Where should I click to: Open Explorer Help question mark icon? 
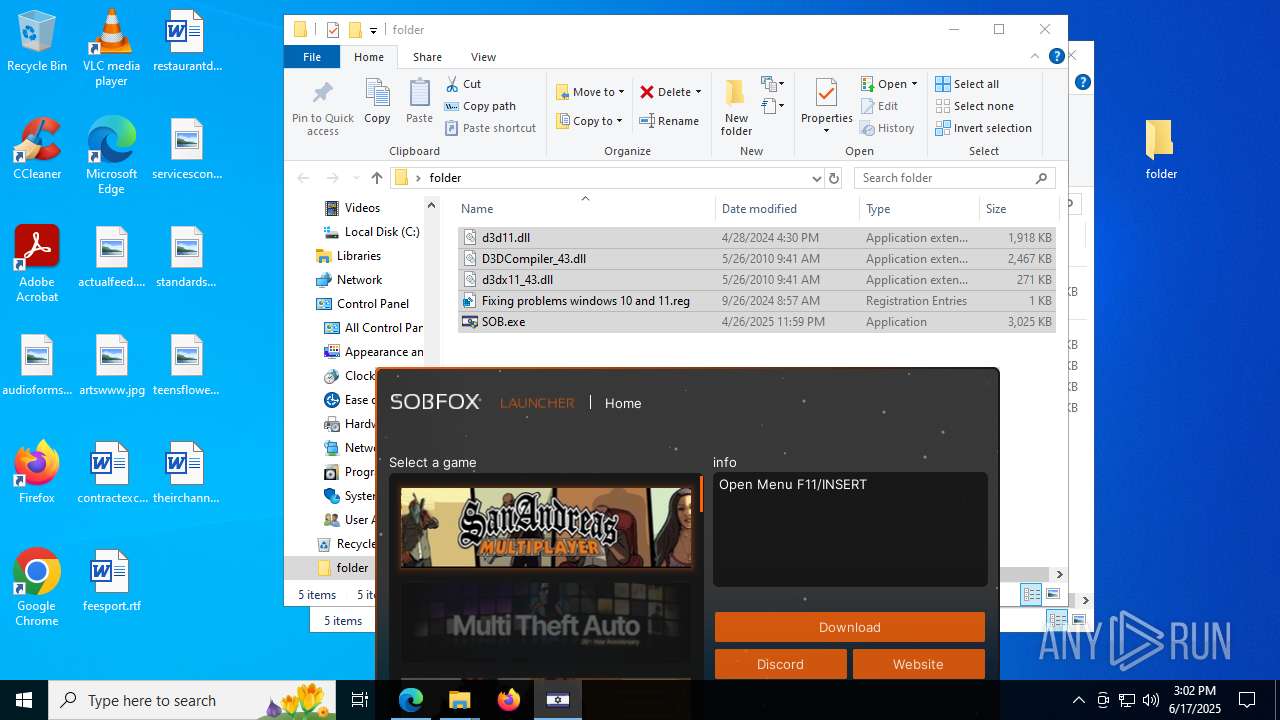(x=1056, y=57)
